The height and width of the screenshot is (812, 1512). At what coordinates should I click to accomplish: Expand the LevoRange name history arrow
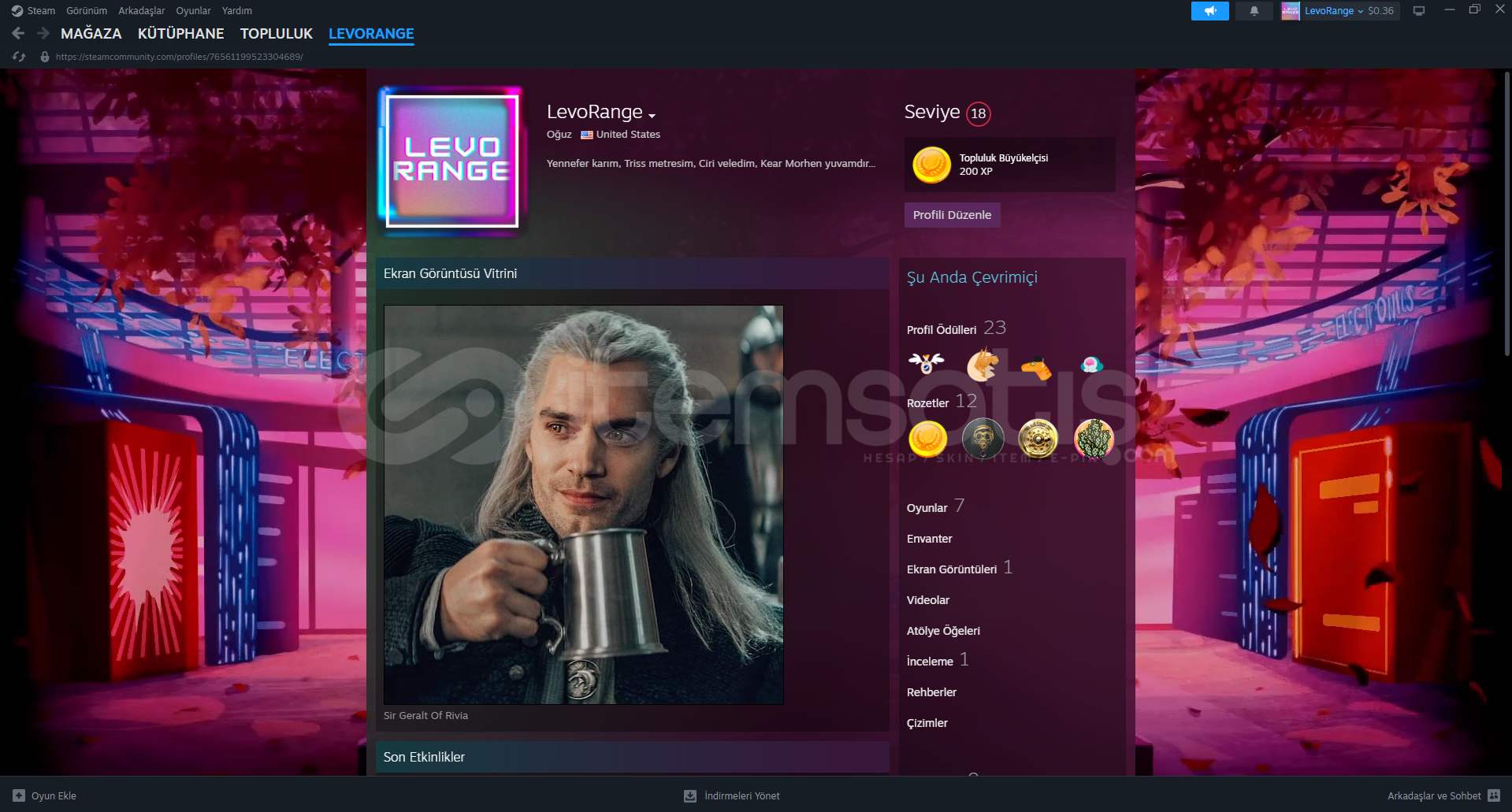(x=652, y=116)
